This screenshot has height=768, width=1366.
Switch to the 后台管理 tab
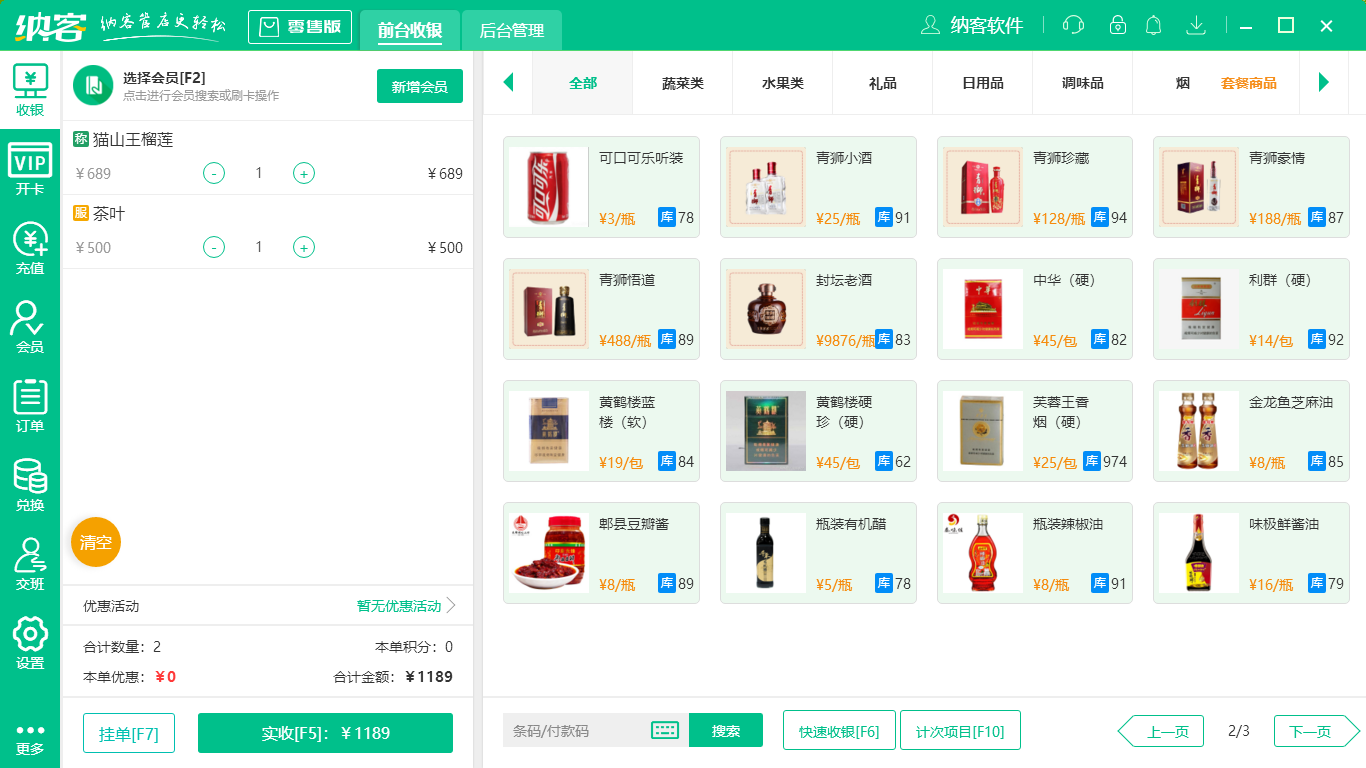coord(511,31)
